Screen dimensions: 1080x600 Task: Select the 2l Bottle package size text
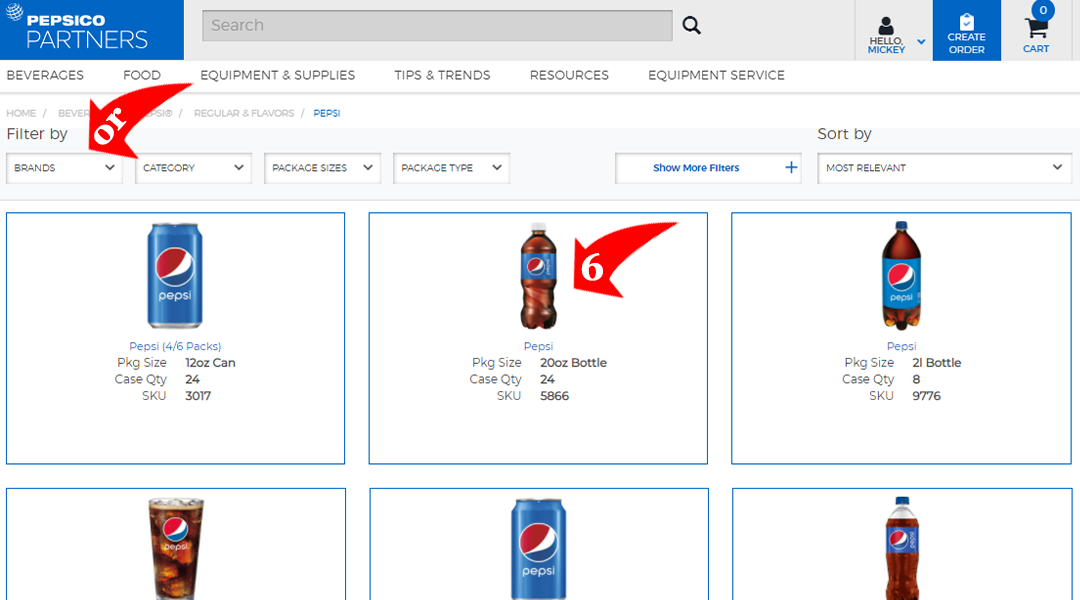937,362
